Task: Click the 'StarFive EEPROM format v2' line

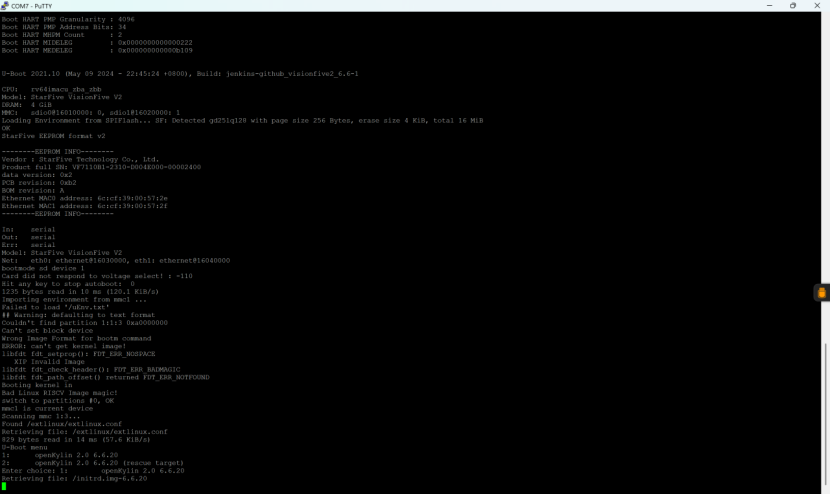Action: pyautogui.click(x=53, y=136)
